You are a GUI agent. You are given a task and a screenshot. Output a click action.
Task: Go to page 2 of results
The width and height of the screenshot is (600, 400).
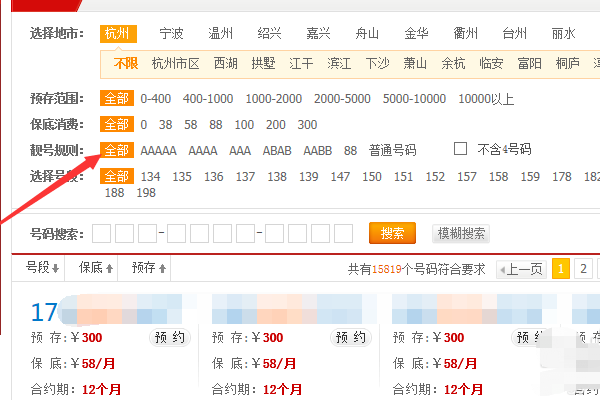pyautogui.click(x=581, y=268)
